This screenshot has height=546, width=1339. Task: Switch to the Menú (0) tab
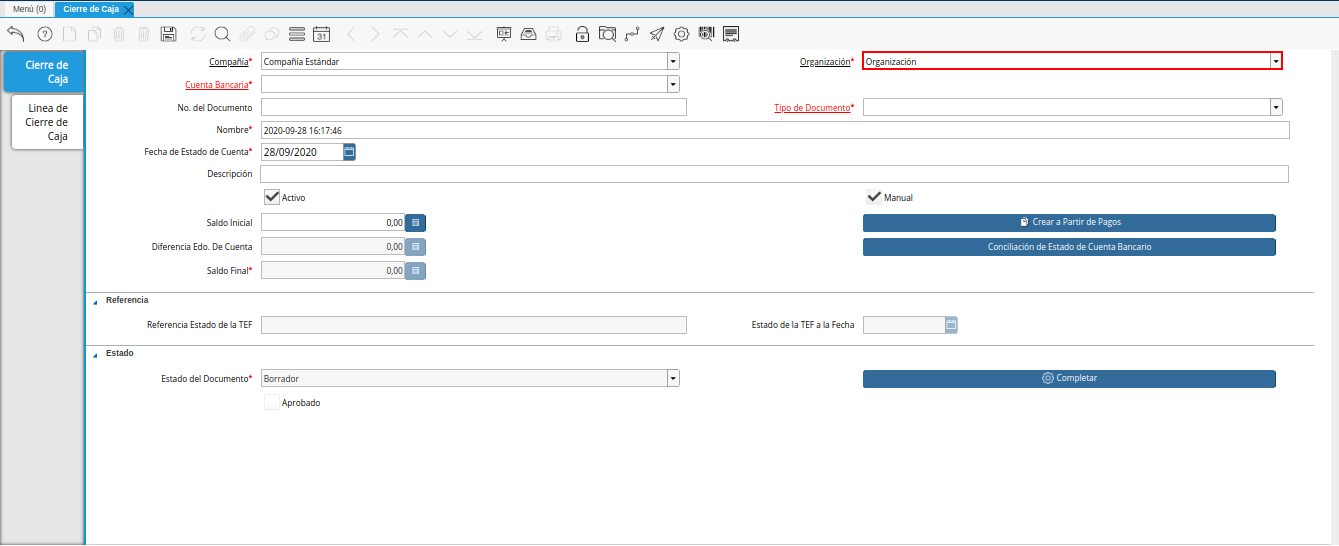[29, 9]
